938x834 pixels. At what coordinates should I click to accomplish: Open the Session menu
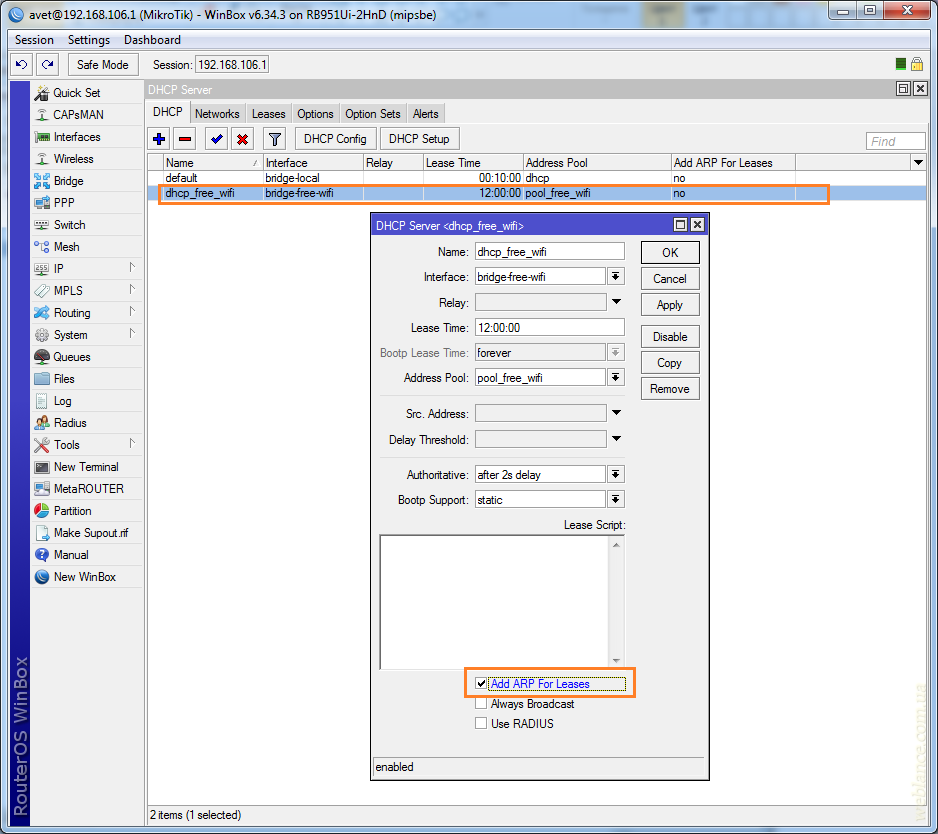[x=34, y=40]
